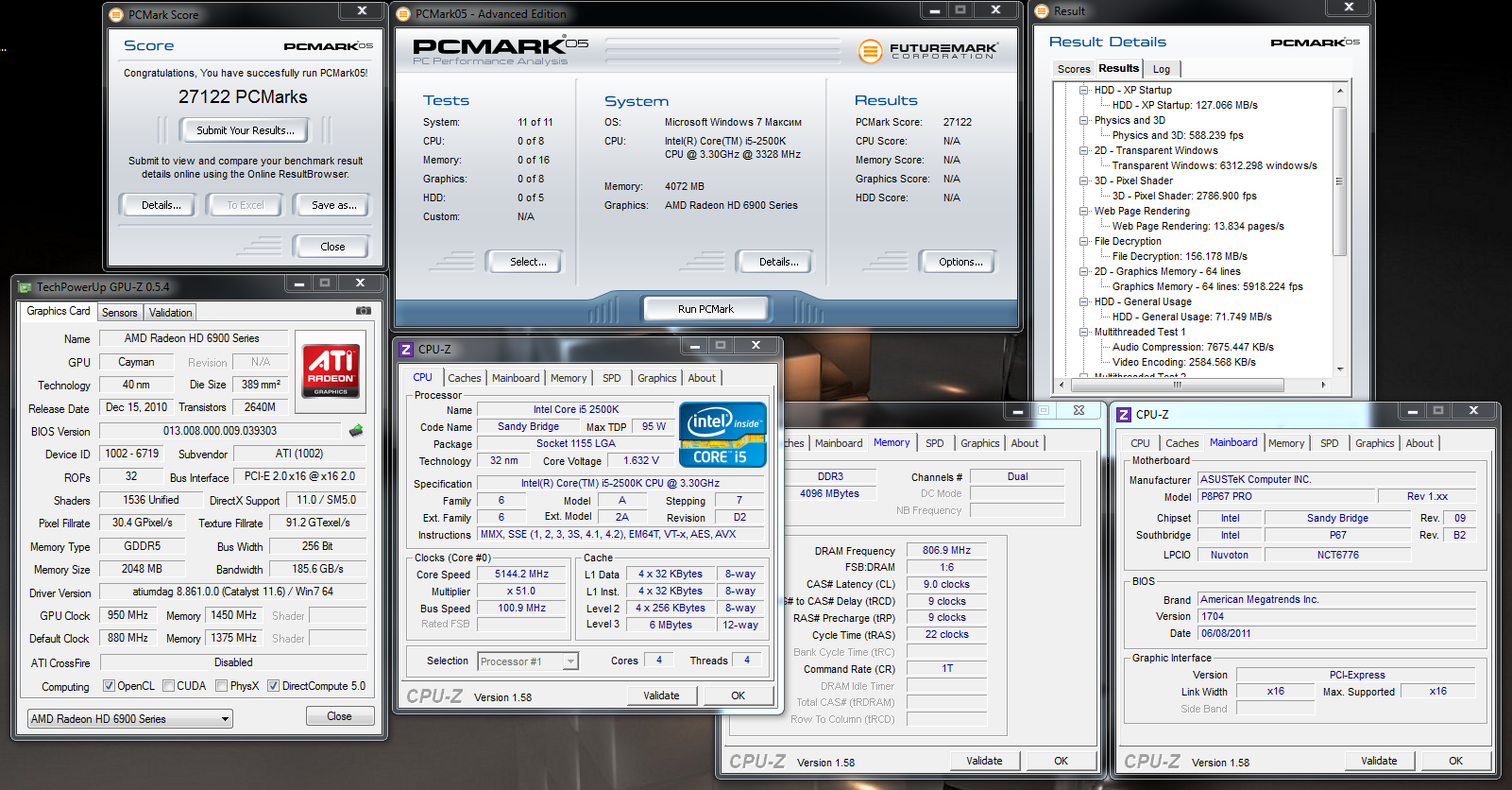
Task: Click the Submit Your Results button
Action: (x=245, y=130)
